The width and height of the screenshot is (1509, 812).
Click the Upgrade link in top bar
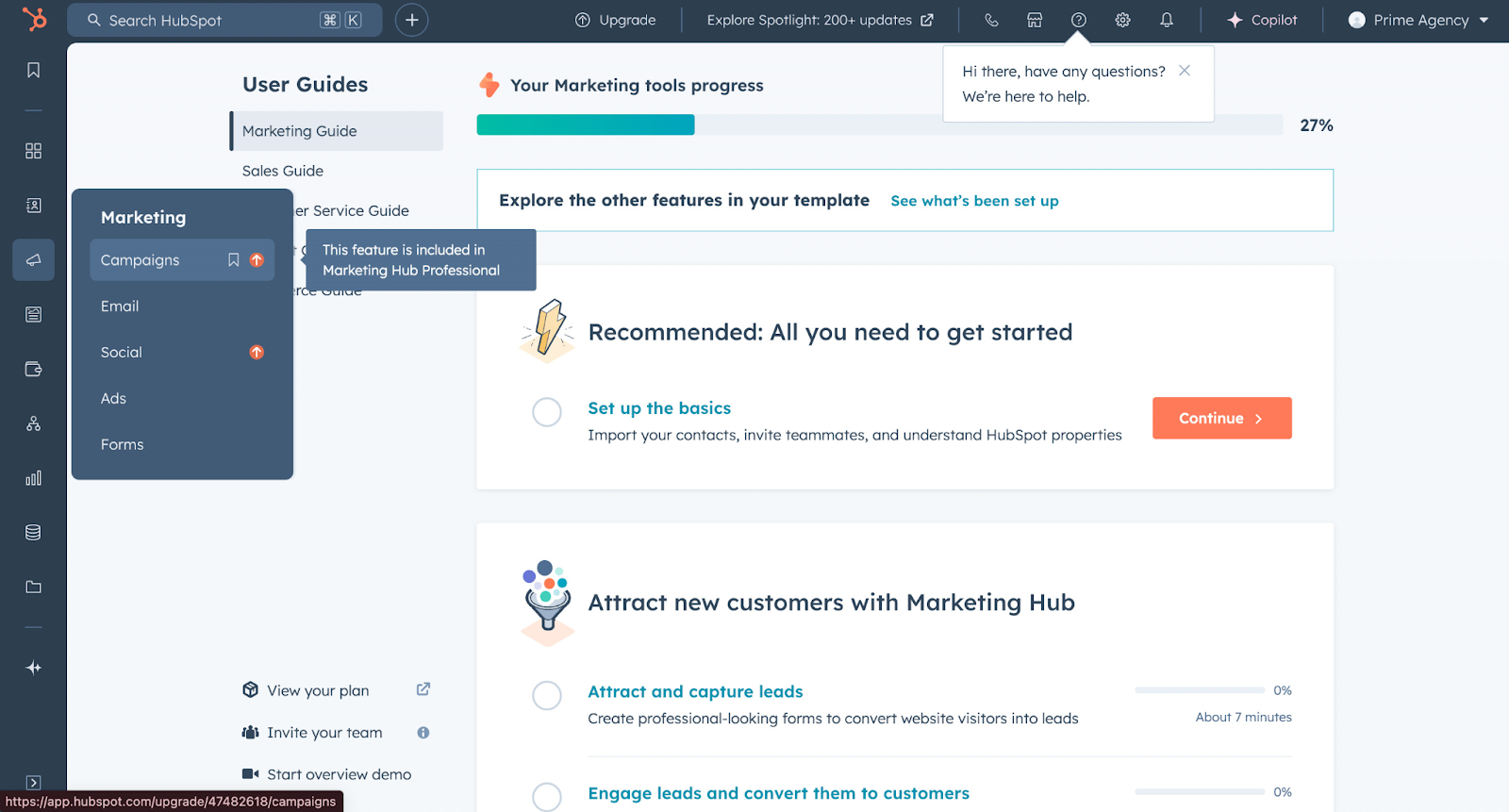[616, 20]
